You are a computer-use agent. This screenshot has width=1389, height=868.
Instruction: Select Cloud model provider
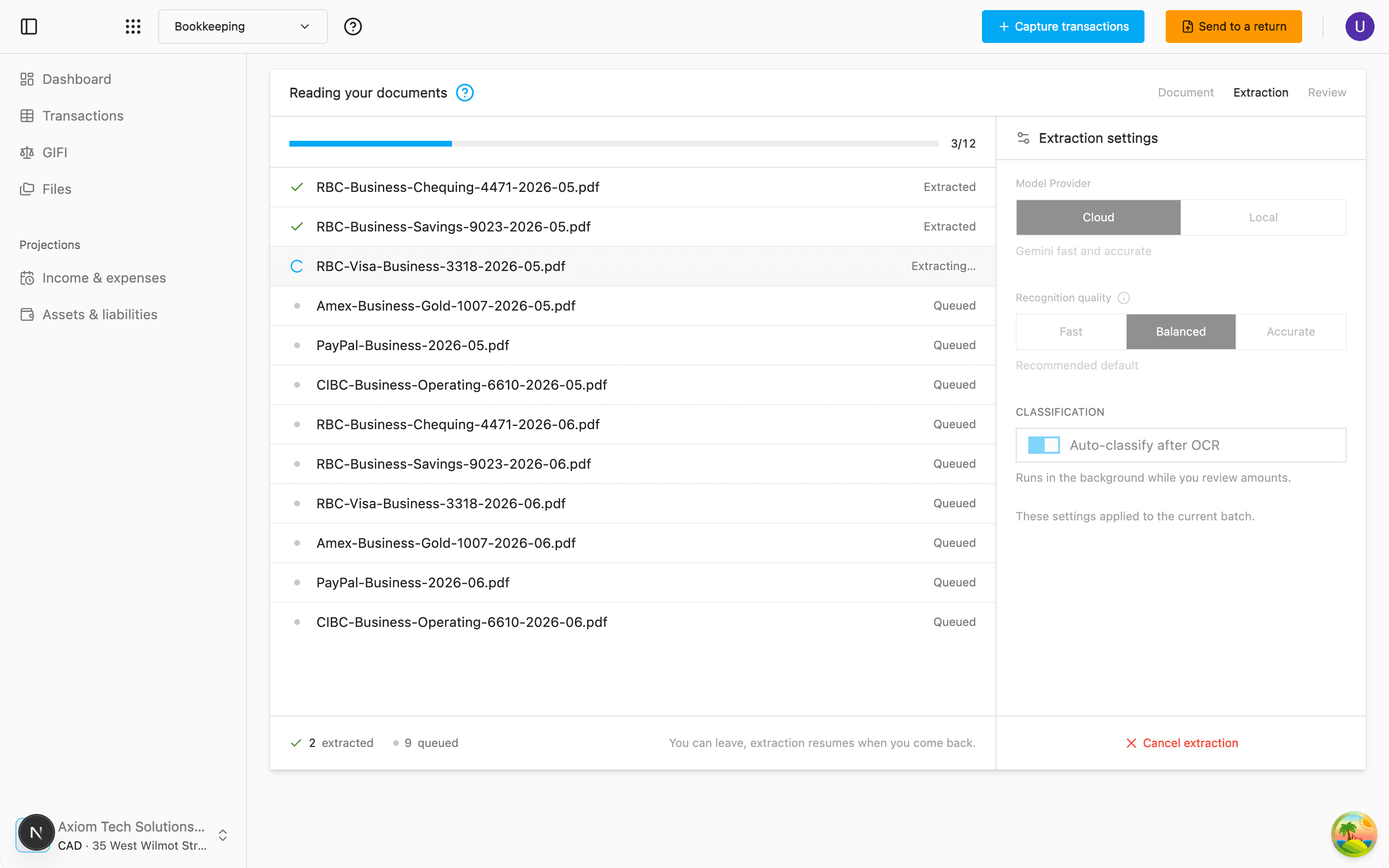tap(1098, 217)
